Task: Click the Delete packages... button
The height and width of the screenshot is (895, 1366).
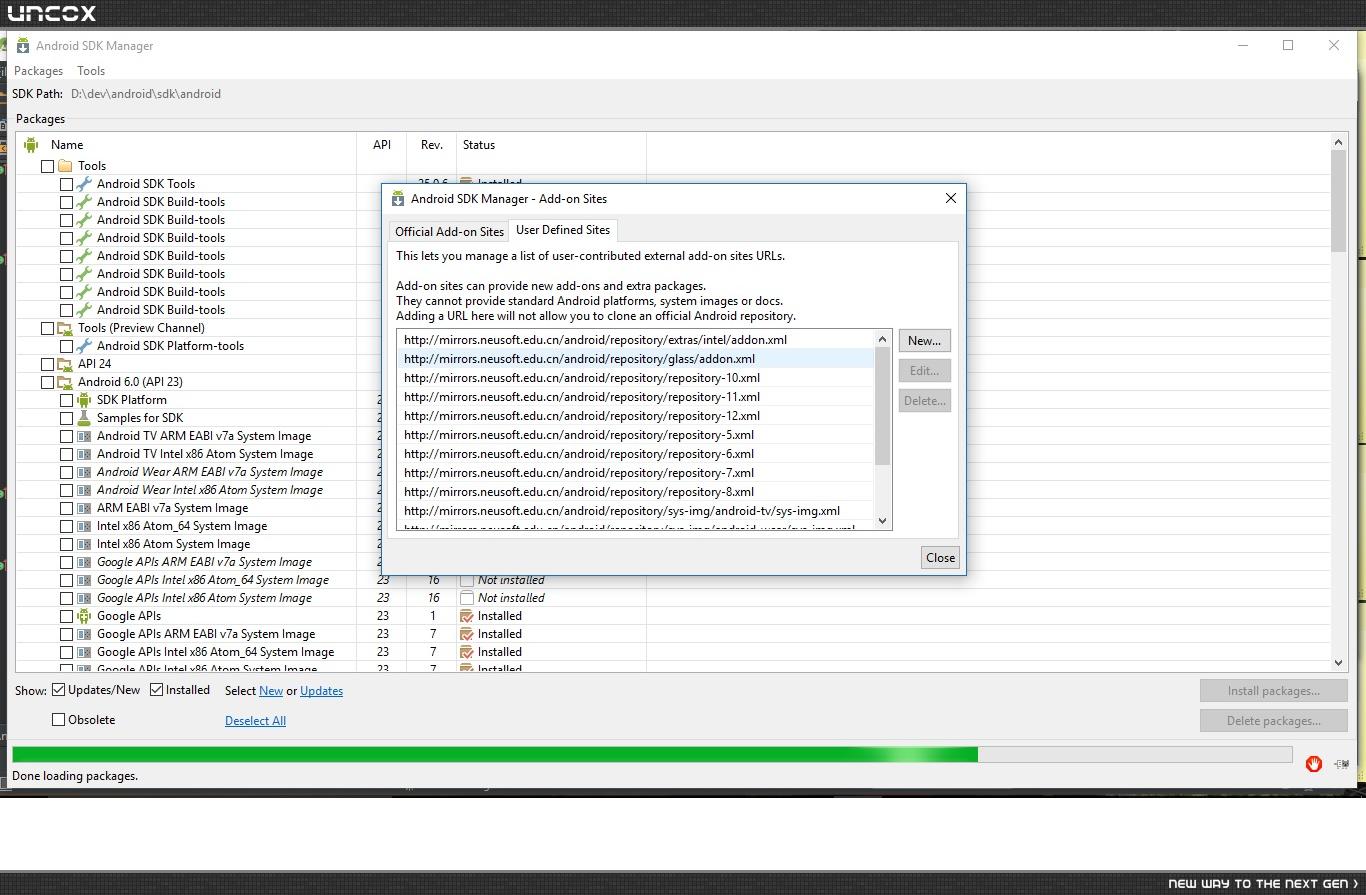Action: (1273, 721)
